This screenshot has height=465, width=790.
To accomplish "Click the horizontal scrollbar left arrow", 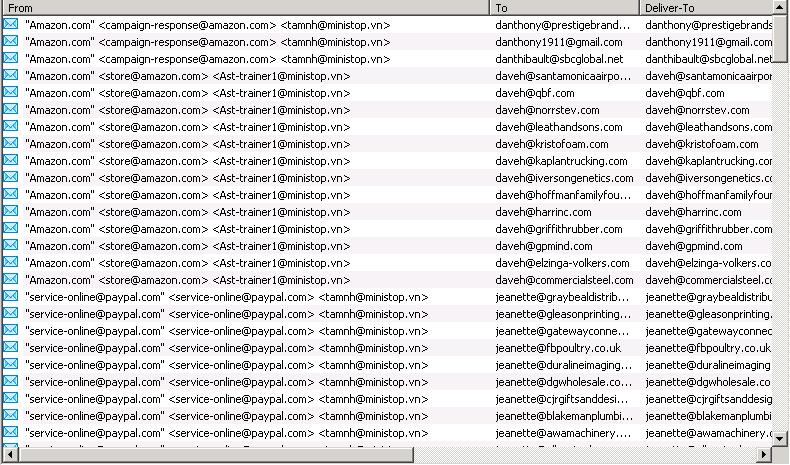I will [10, 455].
